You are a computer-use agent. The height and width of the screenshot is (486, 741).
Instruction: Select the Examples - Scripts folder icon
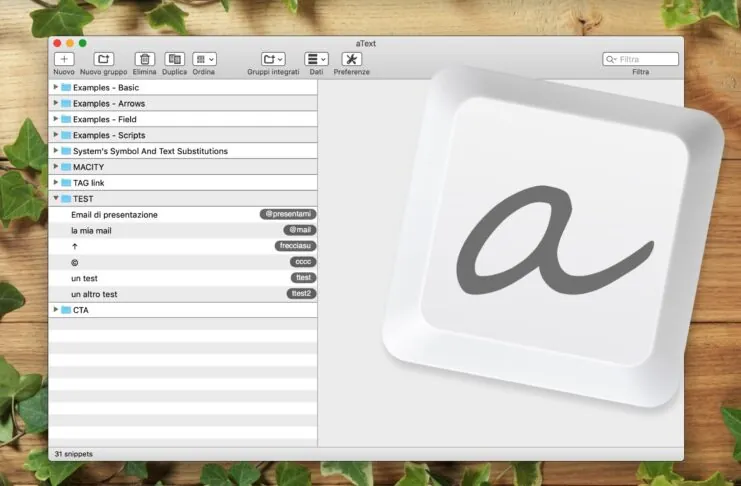click(x=66, y=135)
